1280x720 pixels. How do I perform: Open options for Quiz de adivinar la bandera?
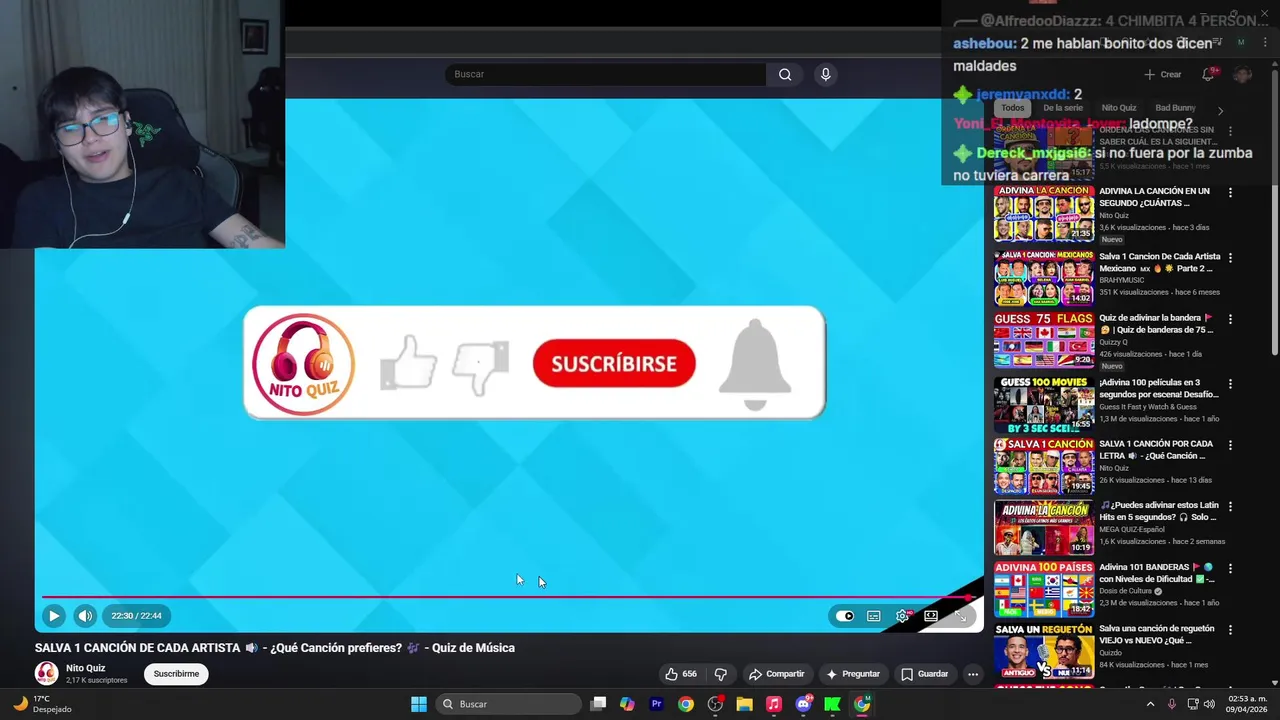1230,319
